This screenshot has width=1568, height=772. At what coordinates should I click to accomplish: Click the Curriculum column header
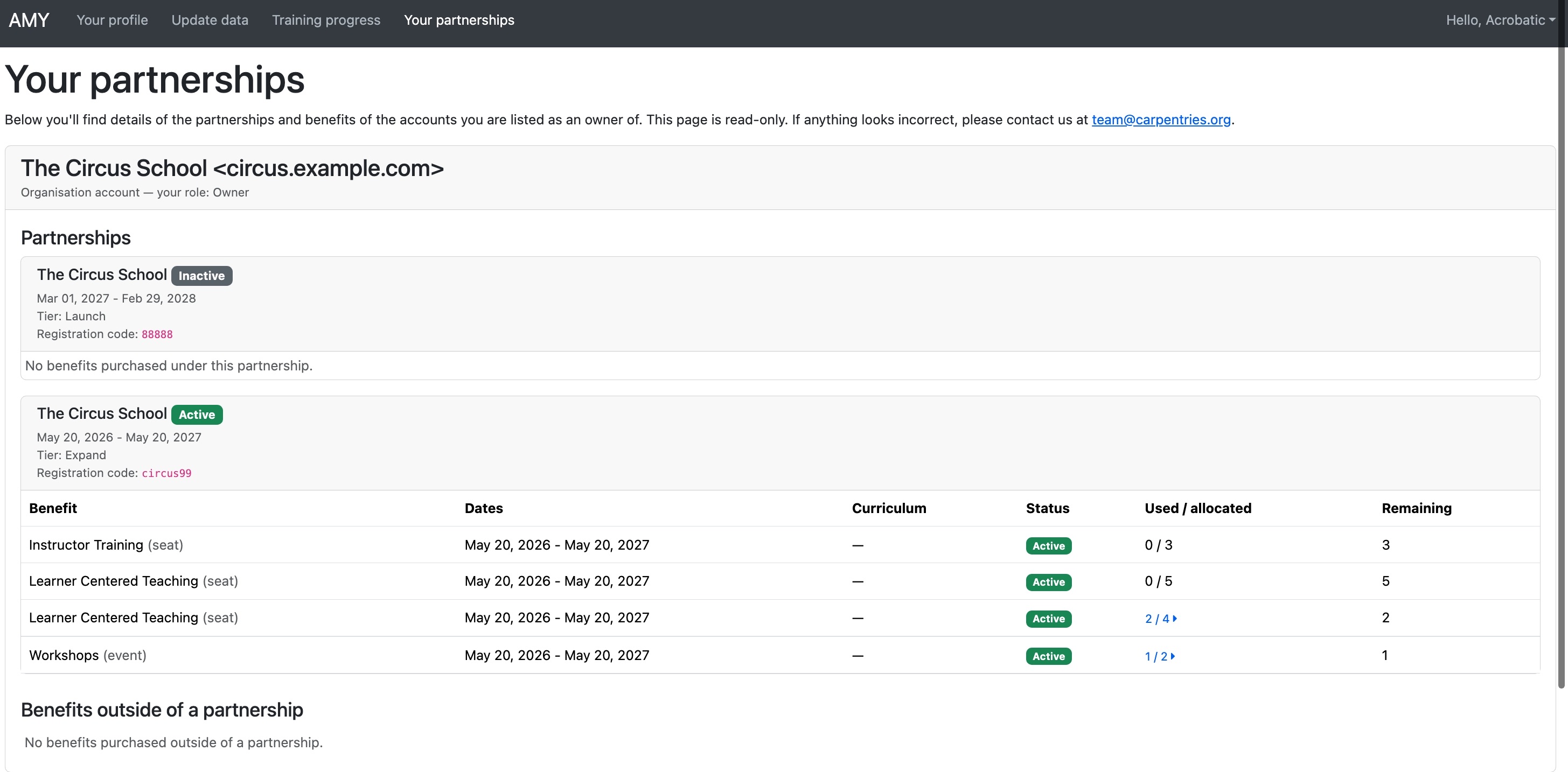point(889,508)
